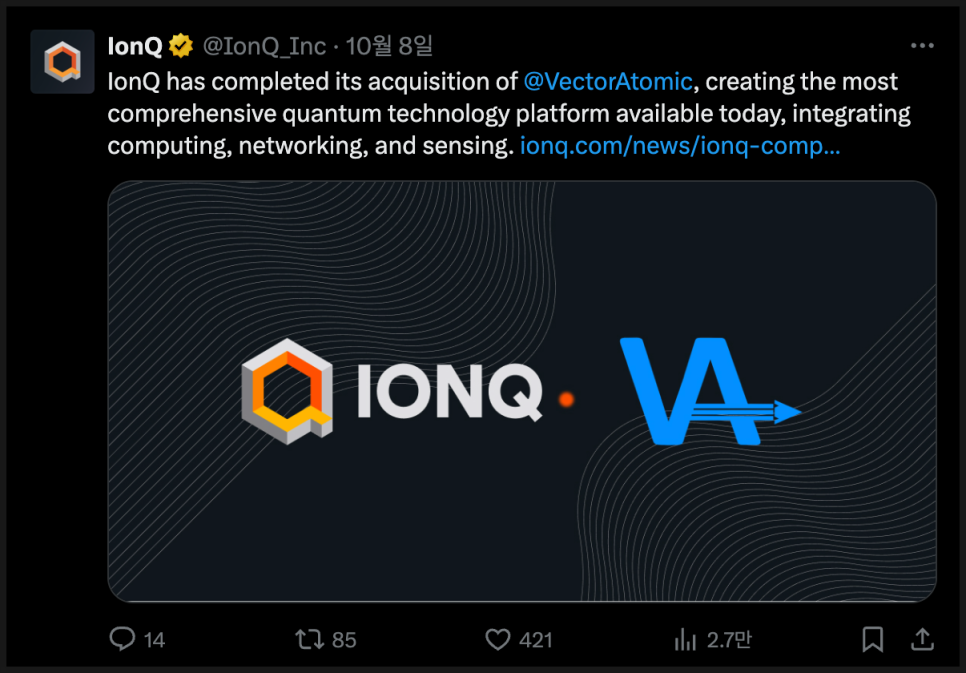Click the like count 421

536,640
